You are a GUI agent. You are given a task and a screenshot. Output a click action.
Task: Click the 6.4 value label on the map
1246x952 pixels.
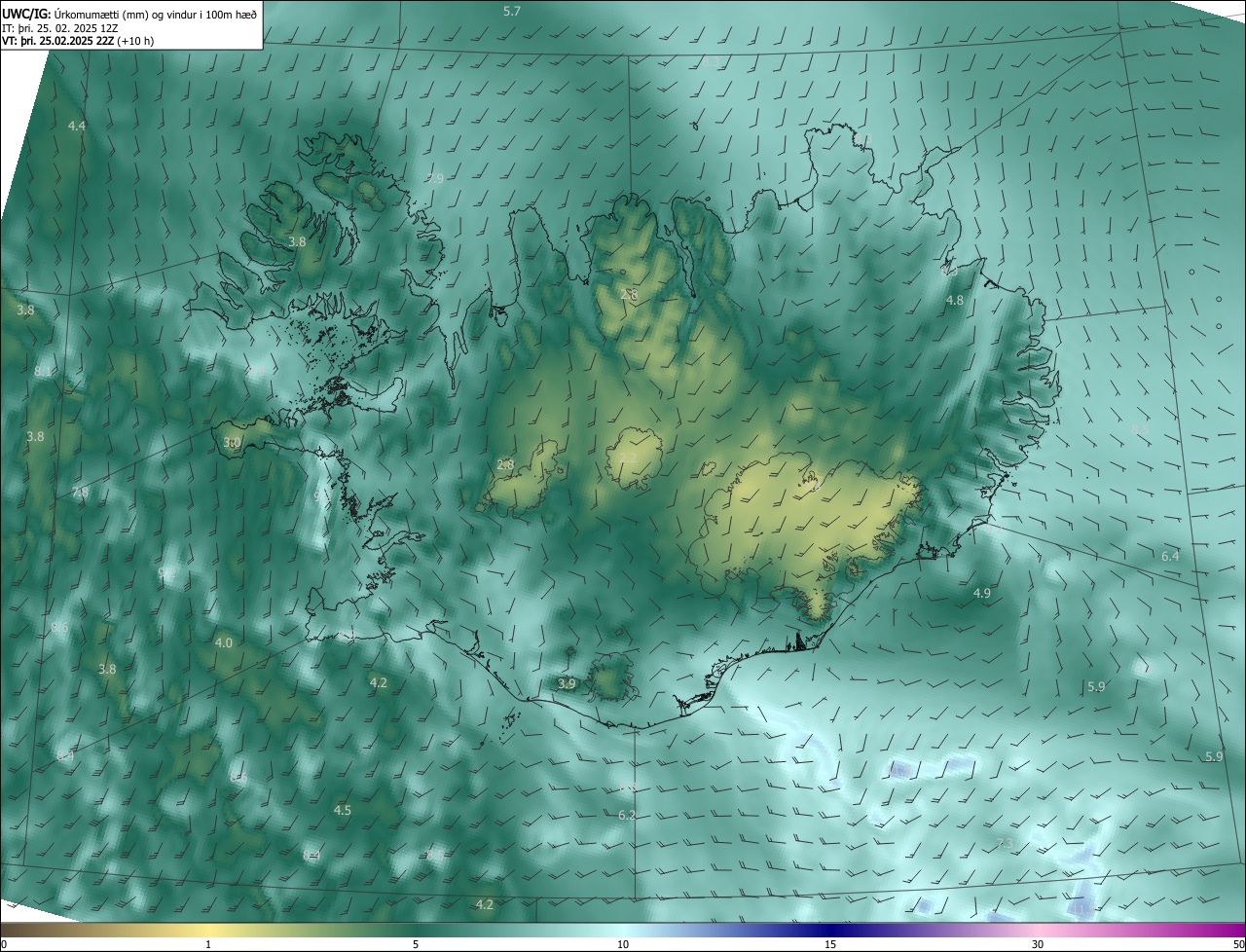click(1170, 557)
